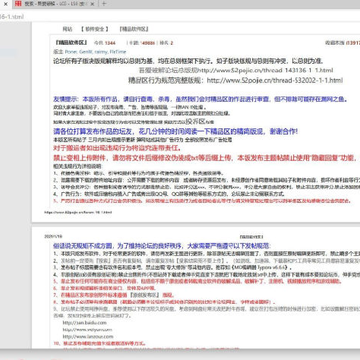Open the lanzous.com link
This screenshot has width=360, height=360.
click(88, 337)
